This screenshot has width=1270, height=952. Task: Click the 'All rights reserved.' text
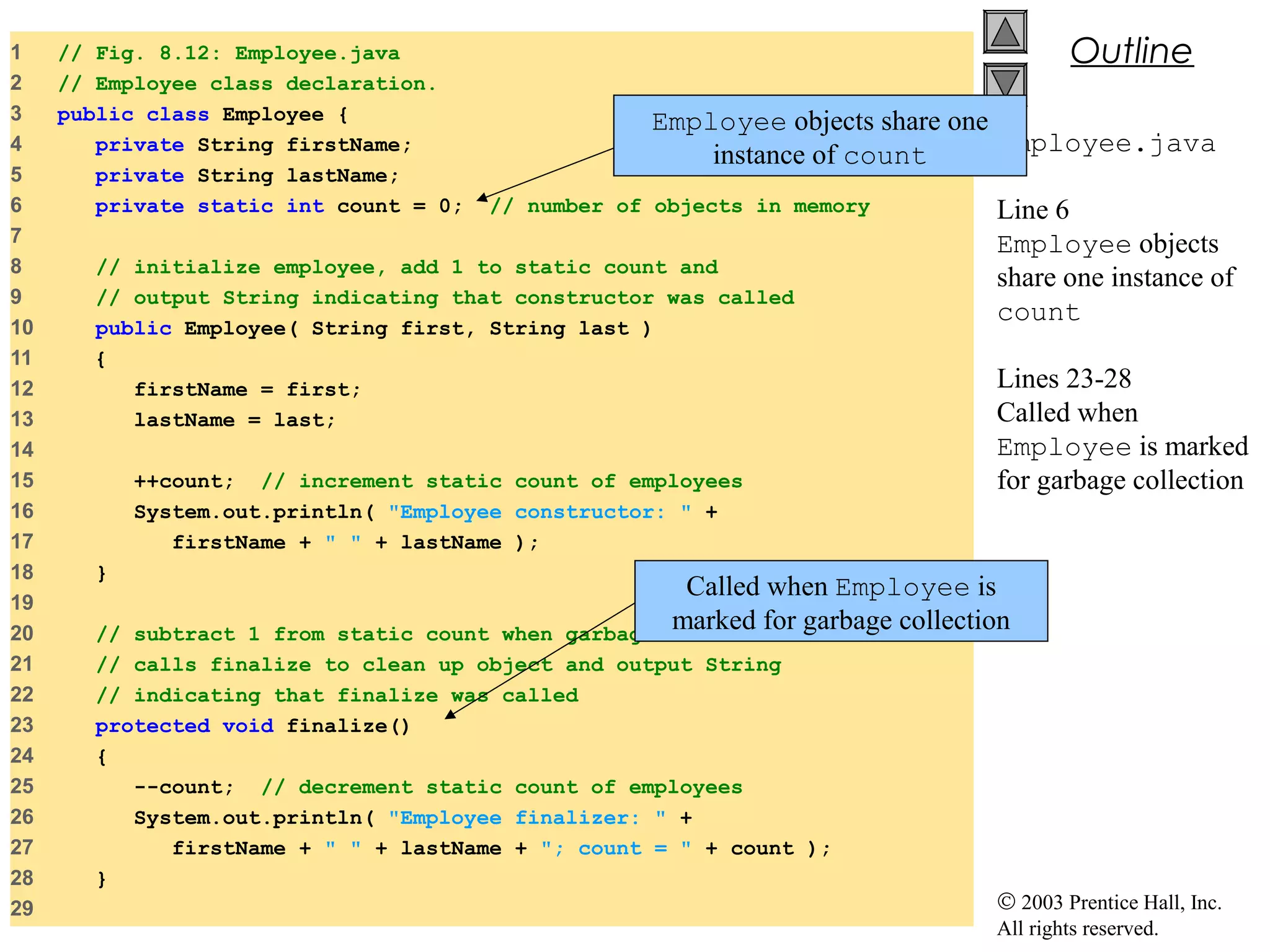(x=1077, y=928)
